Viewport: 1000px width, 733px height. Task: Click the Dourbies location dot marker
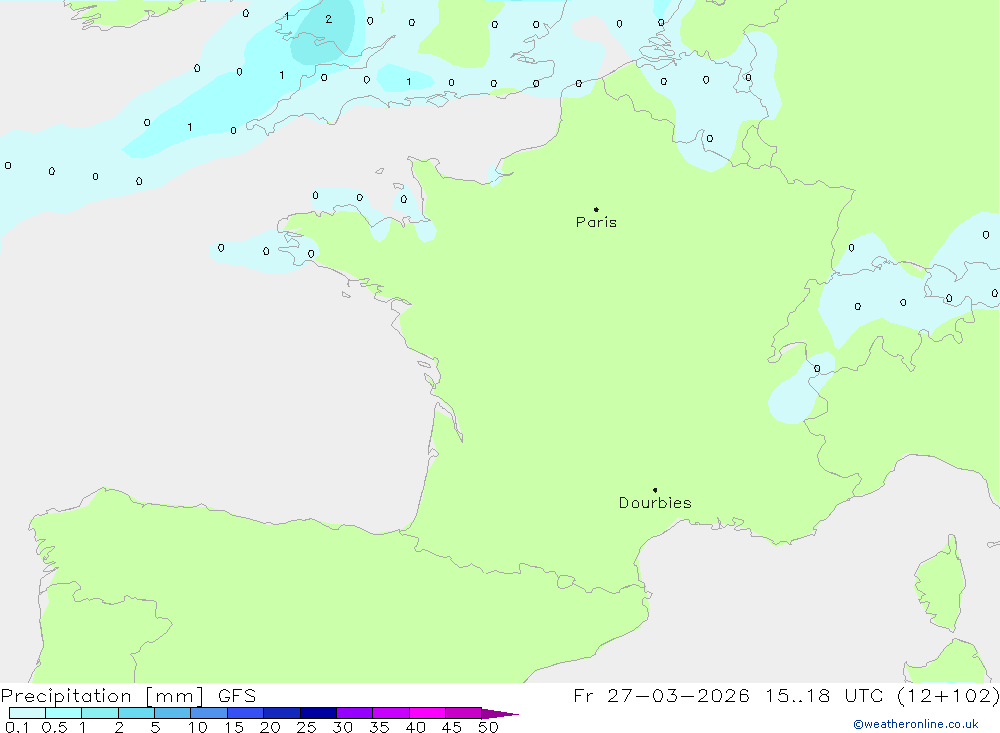(655, 490)
